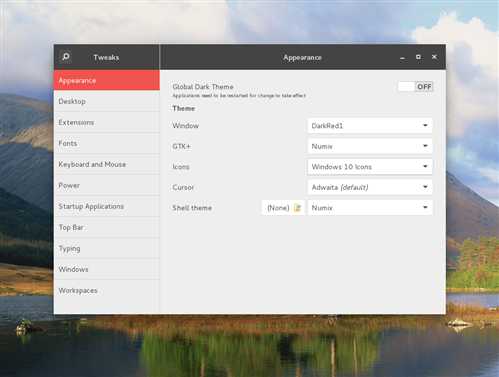
Task: Maximize the Tweaks window
Action: 418,57
